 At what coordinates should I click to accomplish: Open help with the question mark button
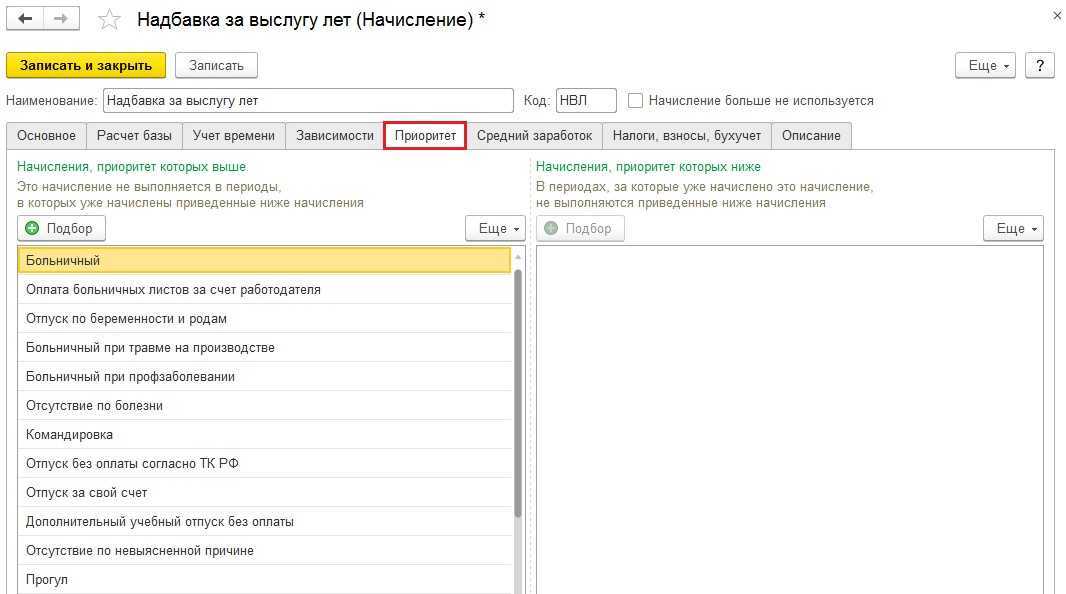click(x=1040, y=65)
